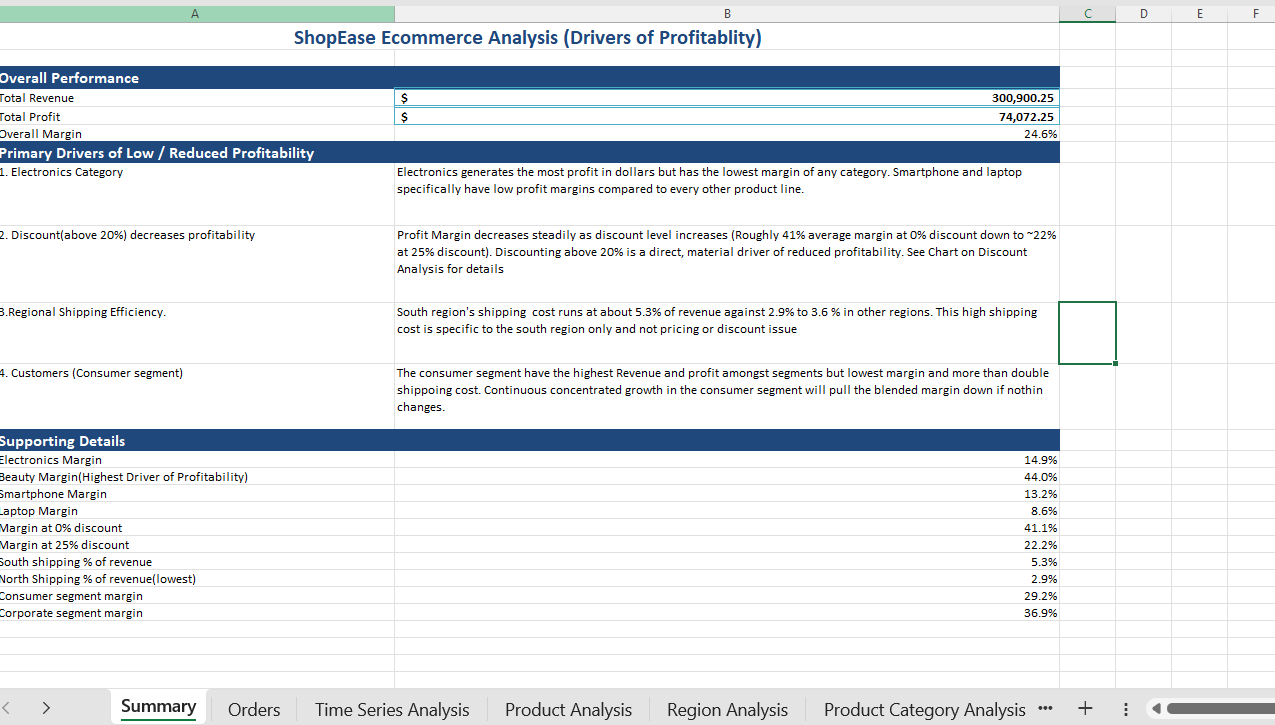1275x725 pixels.
Task: Click the consumer segment highest Revenue description
Action: click(x=727, y=396)
